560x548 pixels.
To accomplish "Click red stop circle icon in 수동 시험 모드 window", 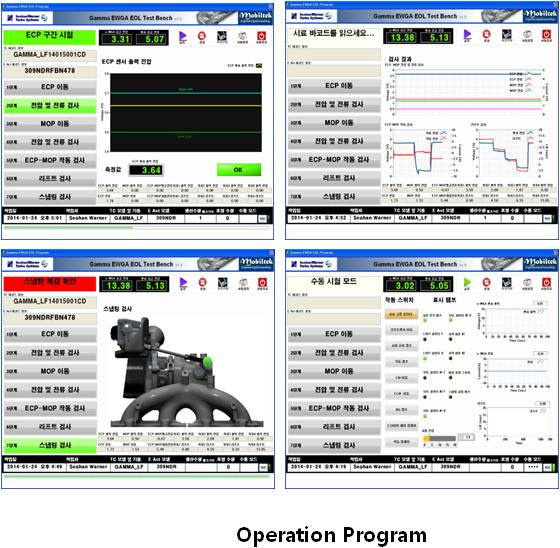I will (x=486, y=283).
